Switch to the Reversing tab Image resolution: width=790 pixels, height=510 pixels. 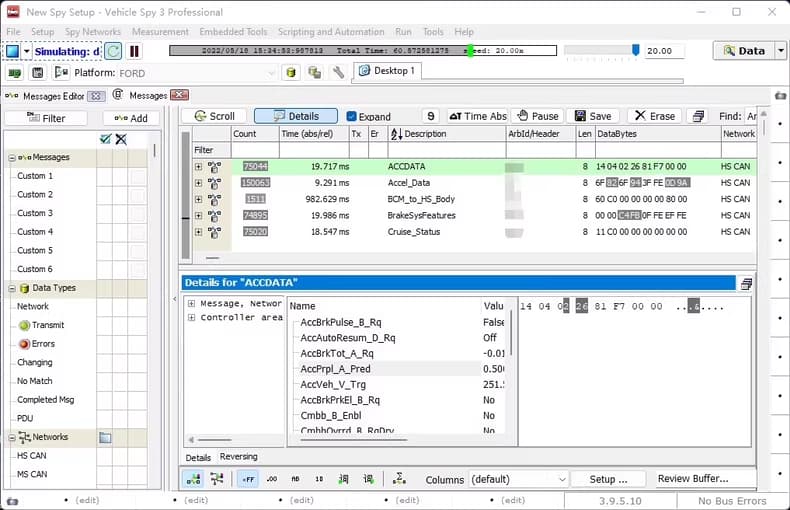pos(238,457)
